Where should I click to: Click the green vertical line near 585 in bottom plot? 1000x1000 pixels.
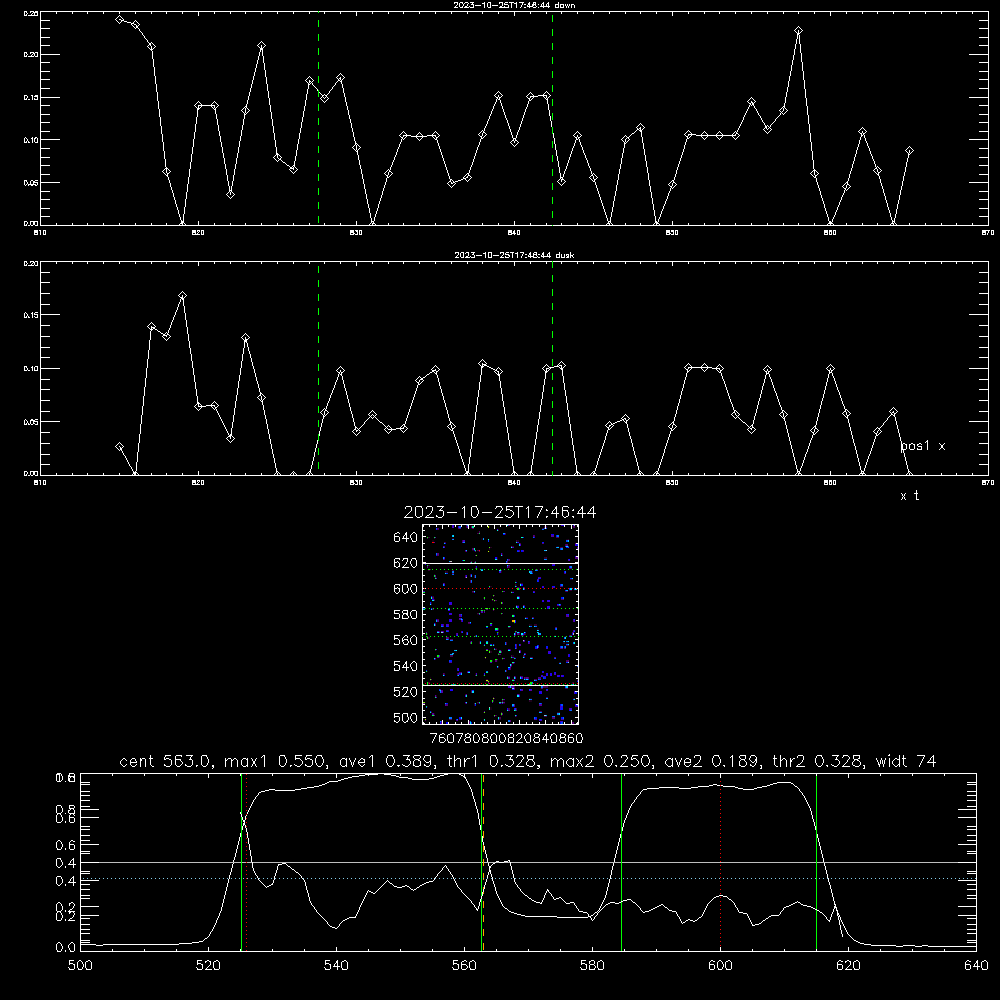tap(621, 862)
